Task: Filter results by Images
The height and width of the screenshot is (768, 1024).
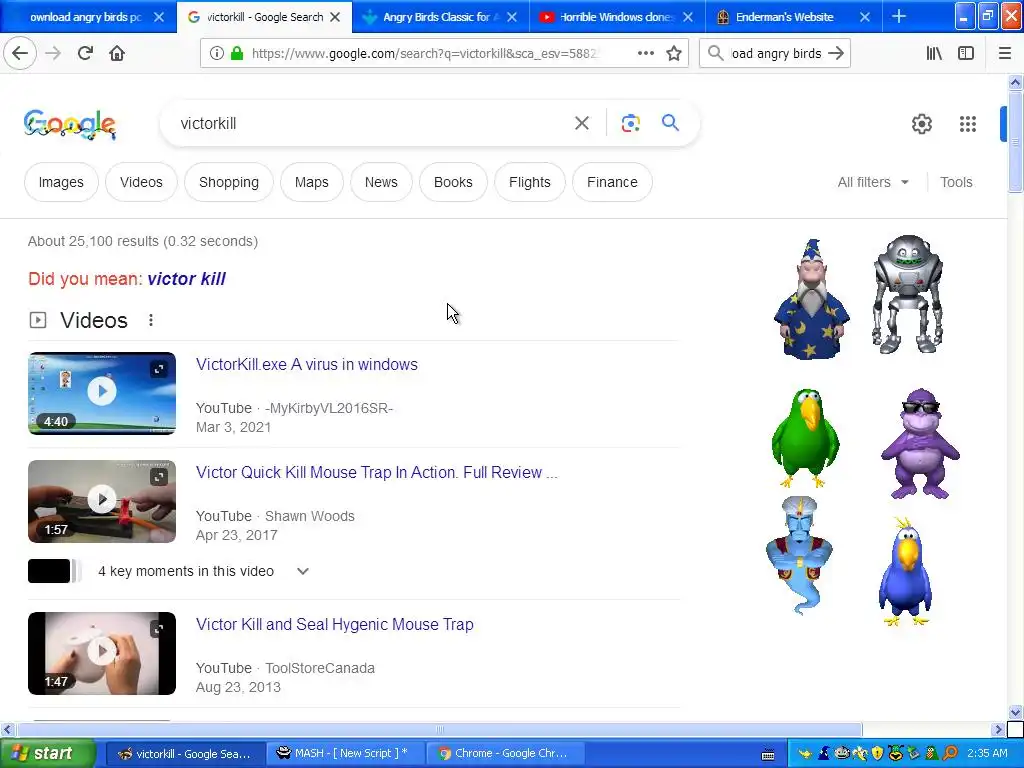Action: (61, 182)
